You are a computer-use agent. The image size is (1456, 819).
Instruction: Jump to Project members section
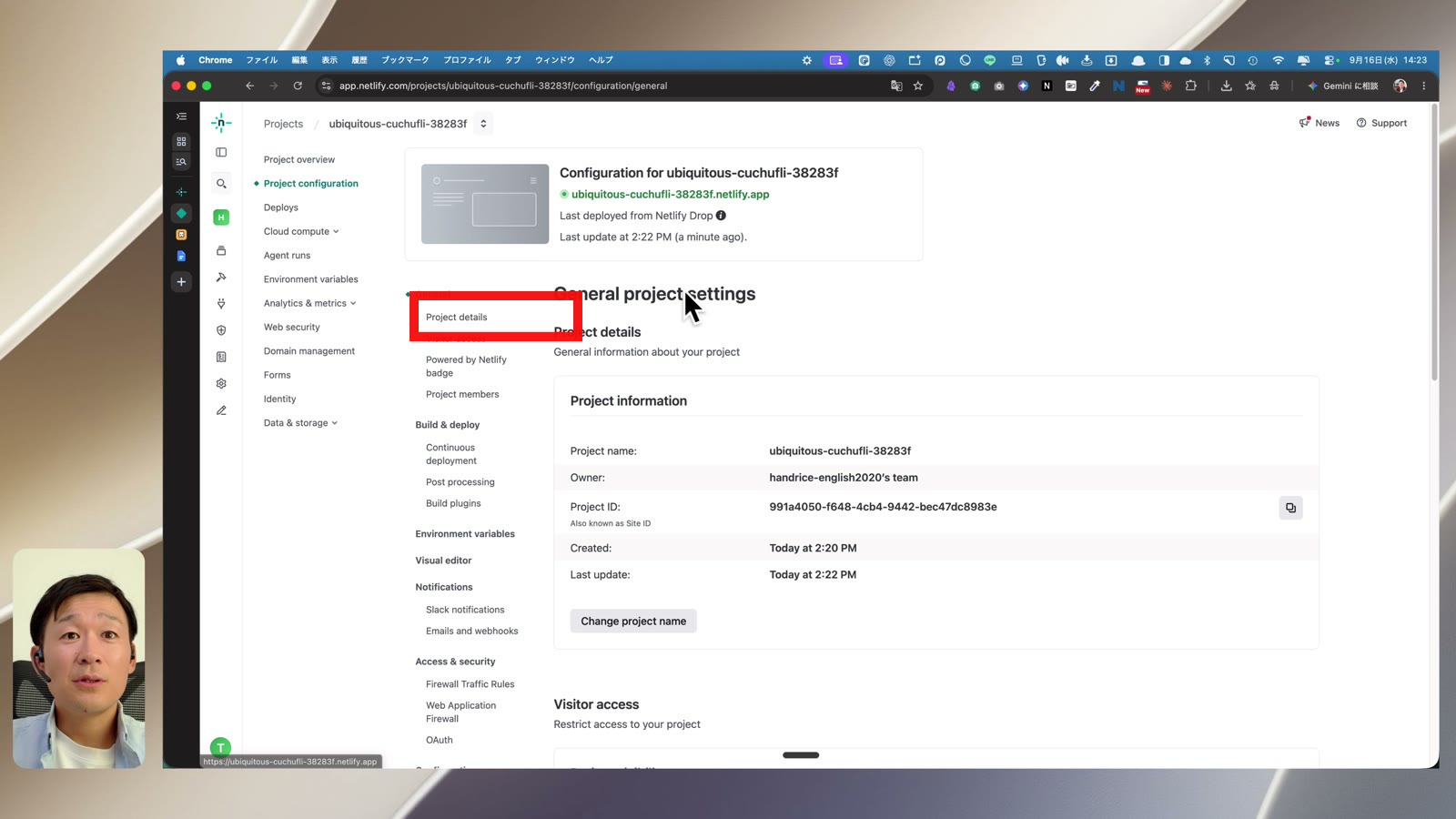click(x=462, y=395)
